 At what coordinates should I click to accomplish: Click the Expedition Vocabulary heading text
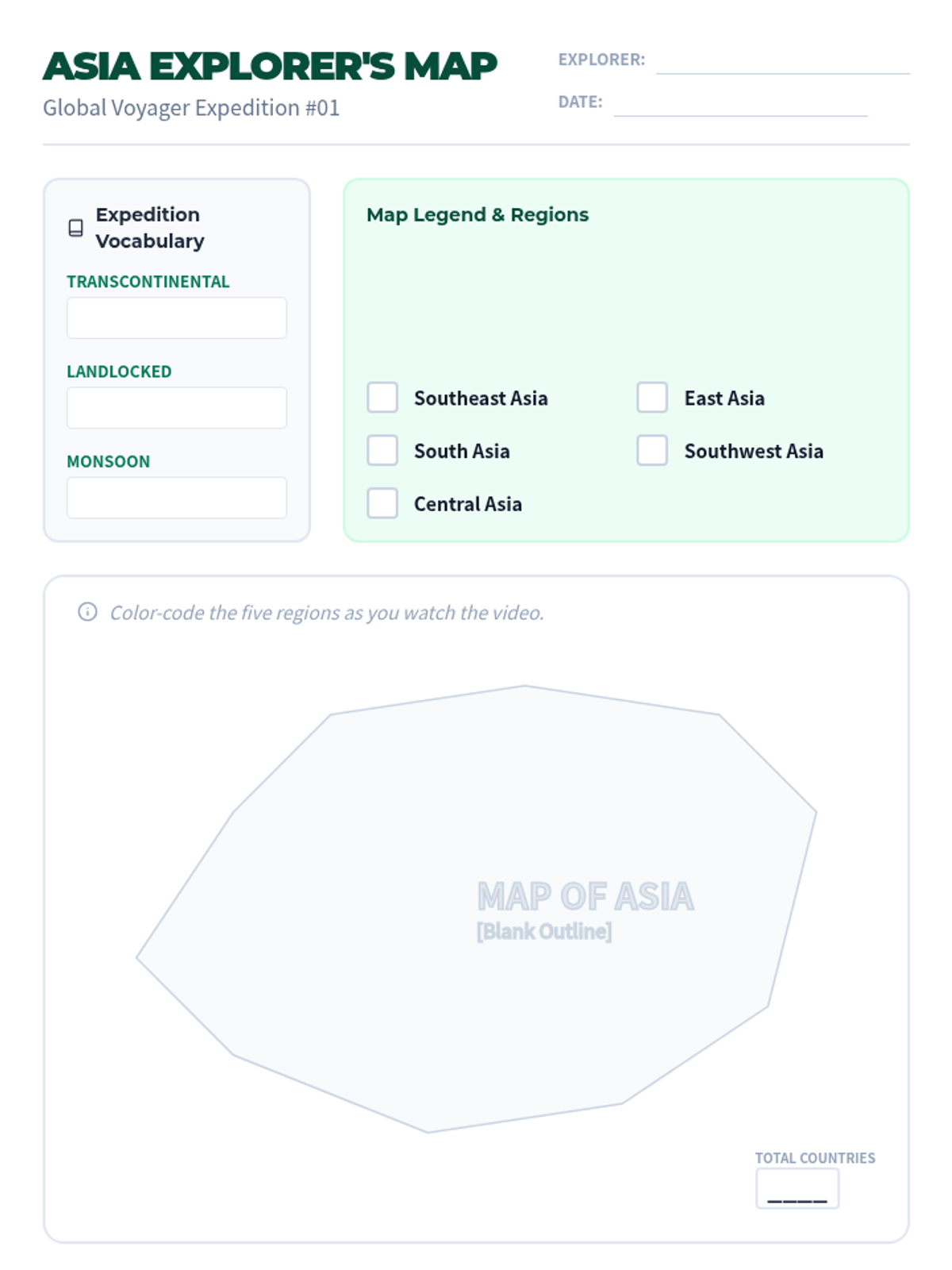coord(149,228)
